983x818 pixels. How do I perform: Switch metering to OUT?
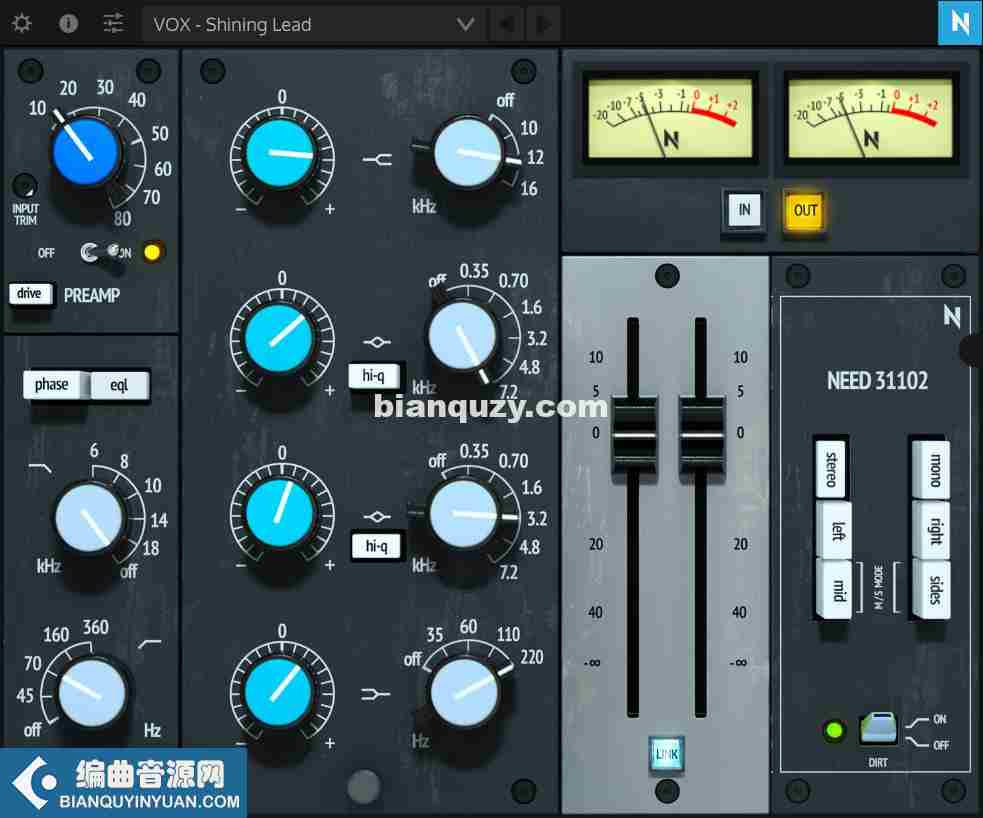click(805, 210)
